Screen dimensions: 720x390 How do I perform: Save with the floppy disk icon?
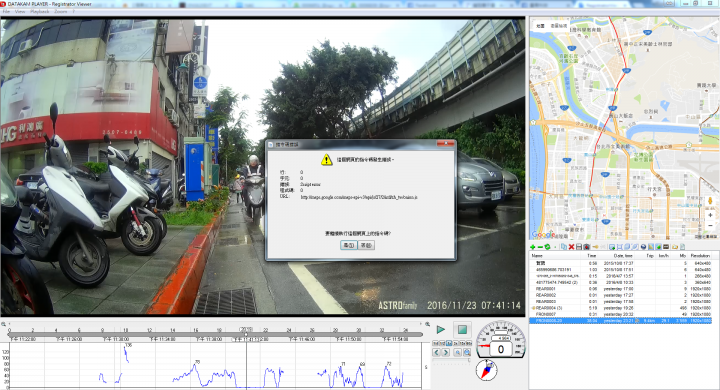pos(579,247)
